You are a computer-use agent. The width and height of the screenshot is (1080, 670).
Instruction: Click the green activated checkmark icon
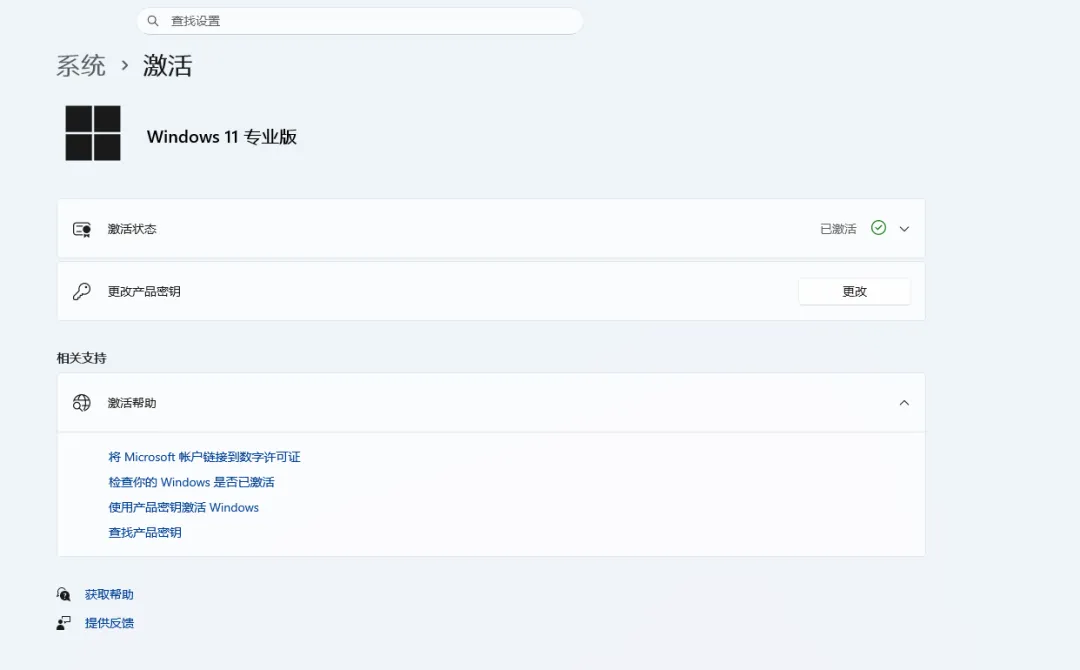click(x=878, y=228)
